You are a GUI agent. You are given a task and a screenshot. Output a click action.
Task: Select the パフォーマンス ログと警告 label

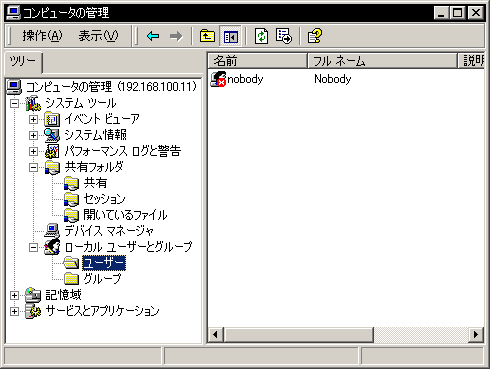pyautogui.click(x=122, y=151)
